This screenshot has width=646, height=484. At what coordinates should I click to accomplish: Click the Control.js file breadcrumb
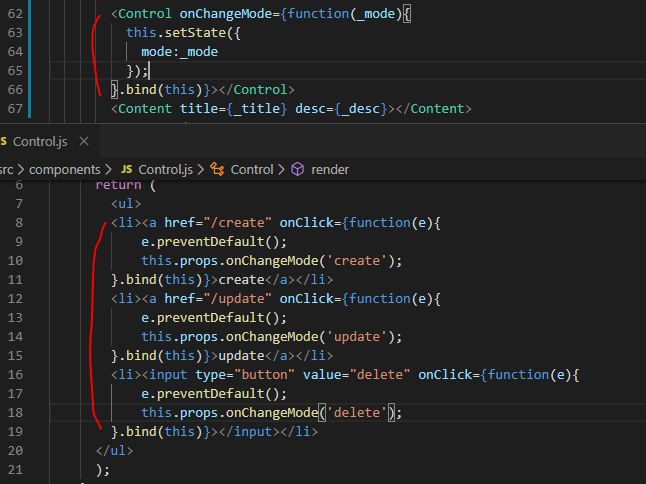click(x=165, y=169)
